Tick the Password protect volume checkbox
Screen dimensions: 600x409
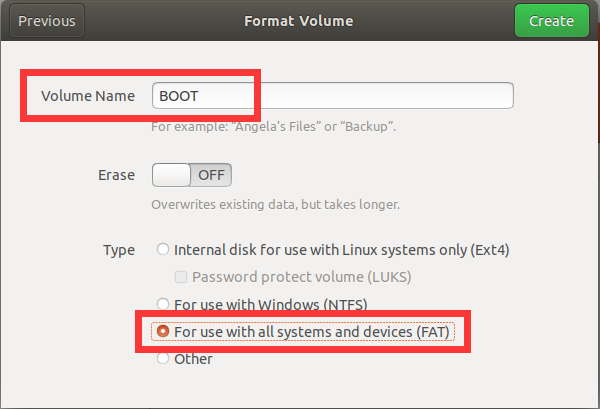click(181, 277)
